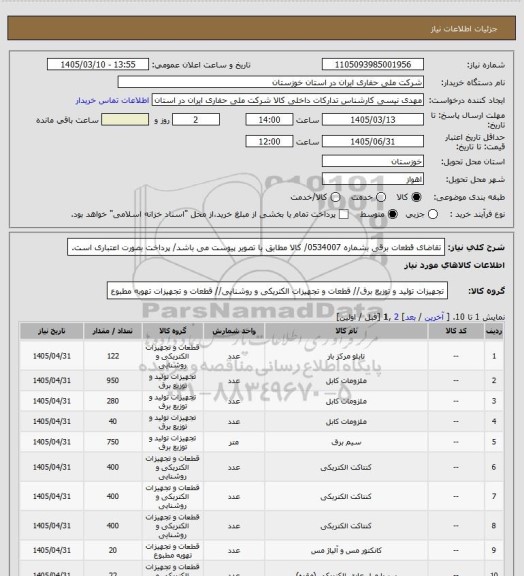Viewport: 524px width, 576px height.
Task: Click the جزئیات اطلاعات نیاز header title
Action: point(464,29)
